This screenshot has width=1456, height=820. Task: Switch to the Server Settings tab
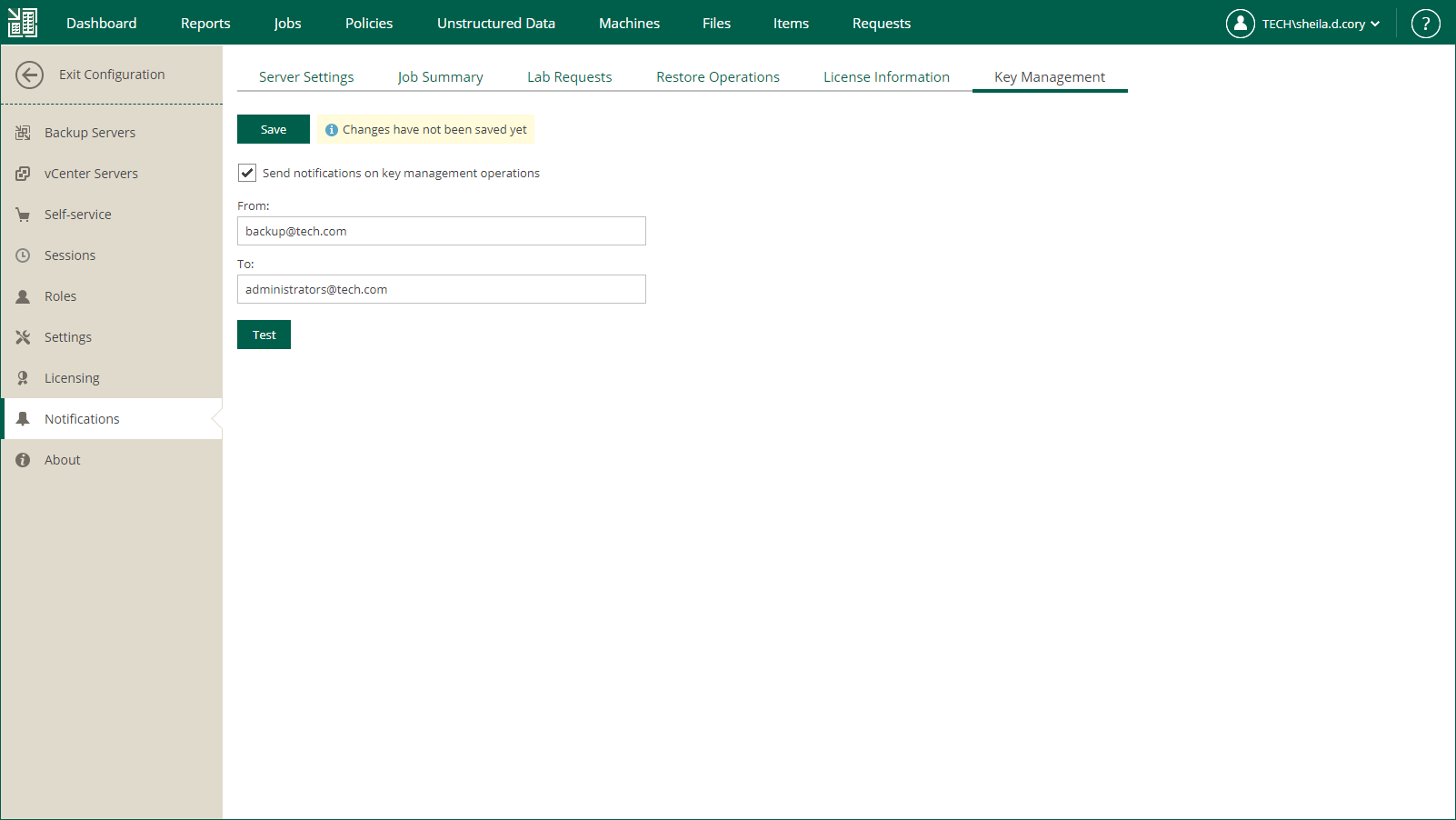306,77
